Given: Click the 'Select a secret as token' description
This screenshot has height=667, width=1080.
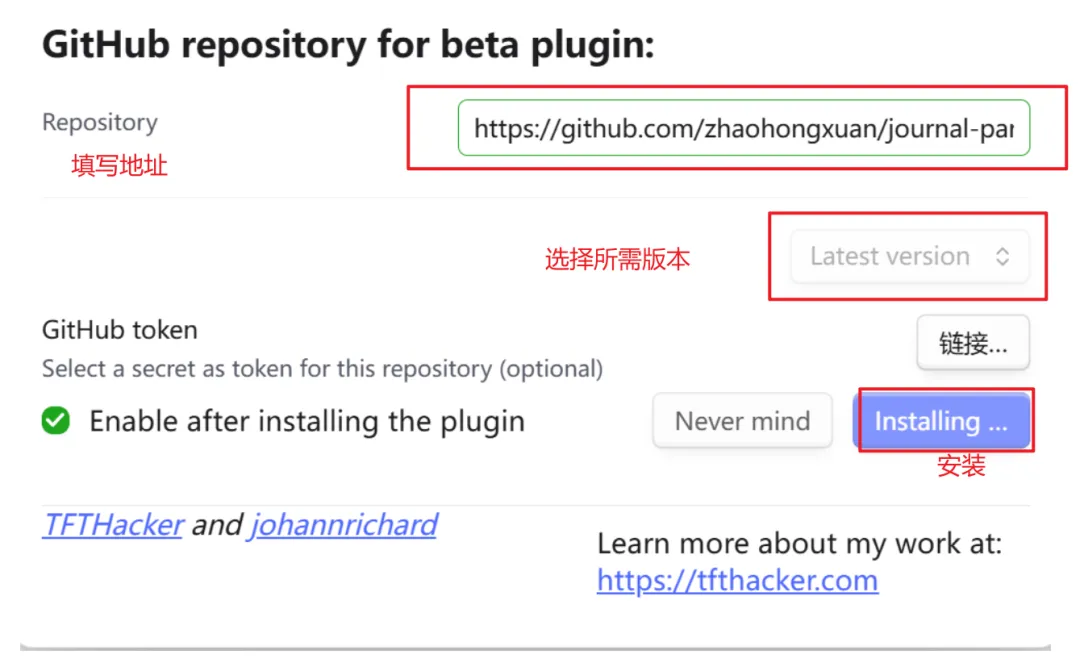Looking at the screenshot, I should (322, 369).
